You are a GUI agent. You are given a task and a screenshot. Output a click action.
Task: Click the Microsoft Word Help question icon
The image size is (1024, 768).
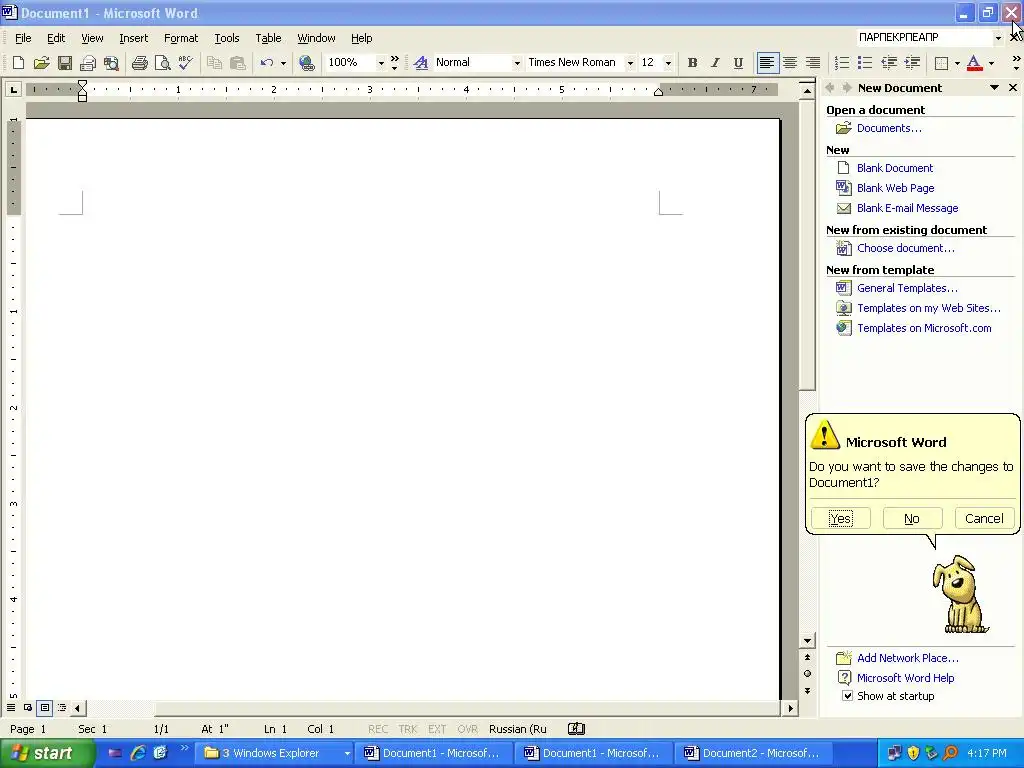pyautogui.click(x=844, y=678)
